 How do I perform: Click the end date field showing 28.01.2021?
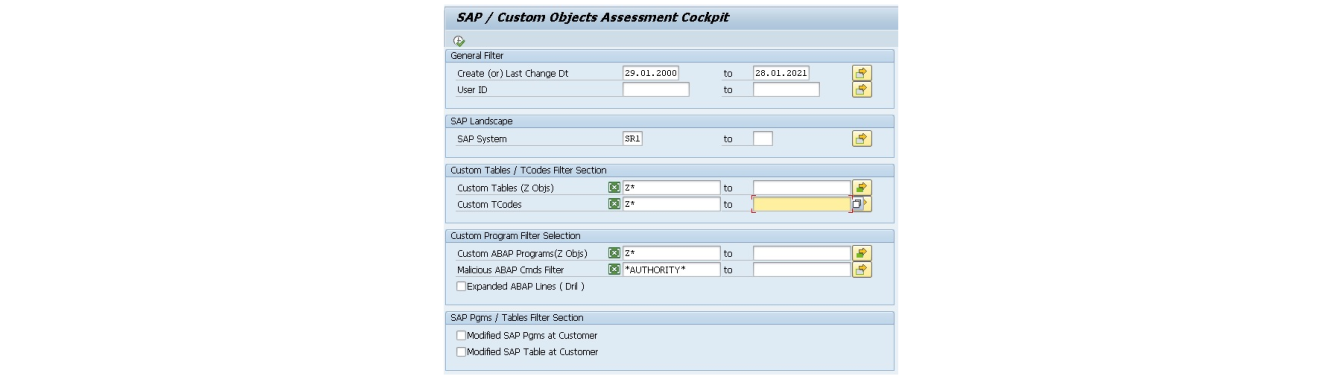(x=781, y=73)
